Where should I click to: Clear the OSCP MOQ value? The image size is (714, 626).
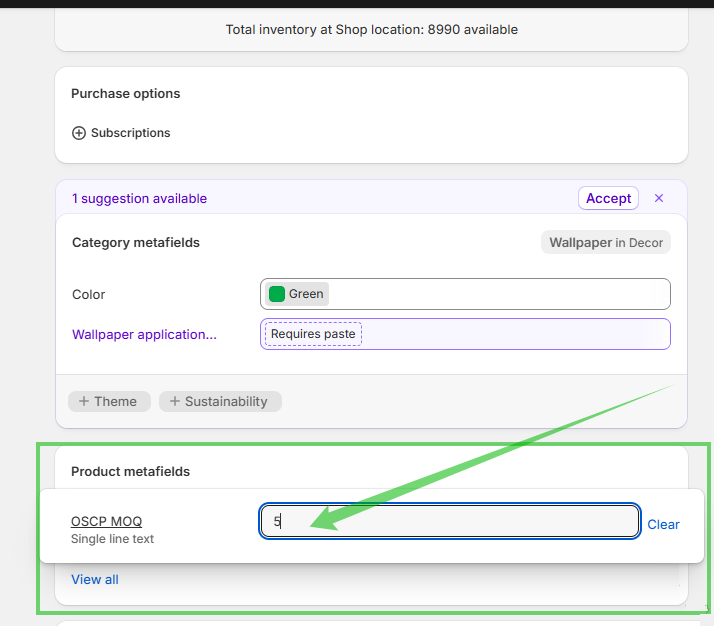tap(663, 524)
